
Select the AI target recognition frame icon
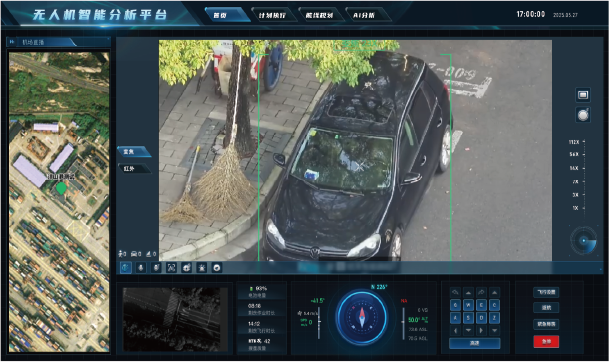pos(171,268)
